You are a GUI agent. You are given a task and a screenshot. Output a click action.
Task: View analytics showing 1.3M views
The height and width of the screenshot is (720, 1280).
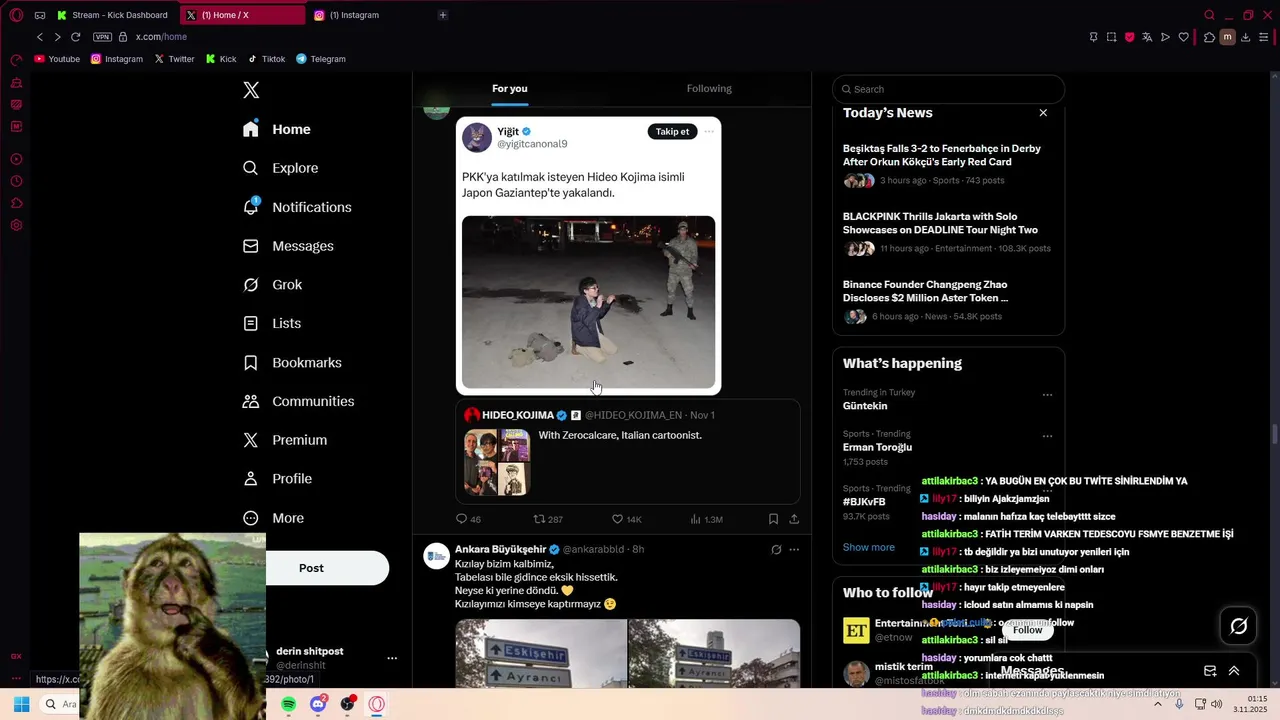706,519
